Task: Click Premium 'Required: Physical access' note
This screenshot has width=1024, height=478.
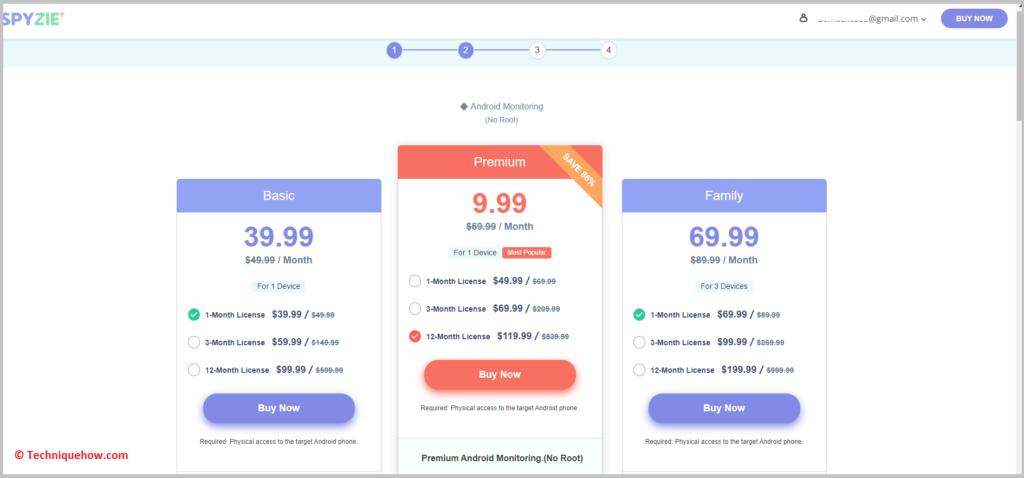Action: tap(500, 408)
